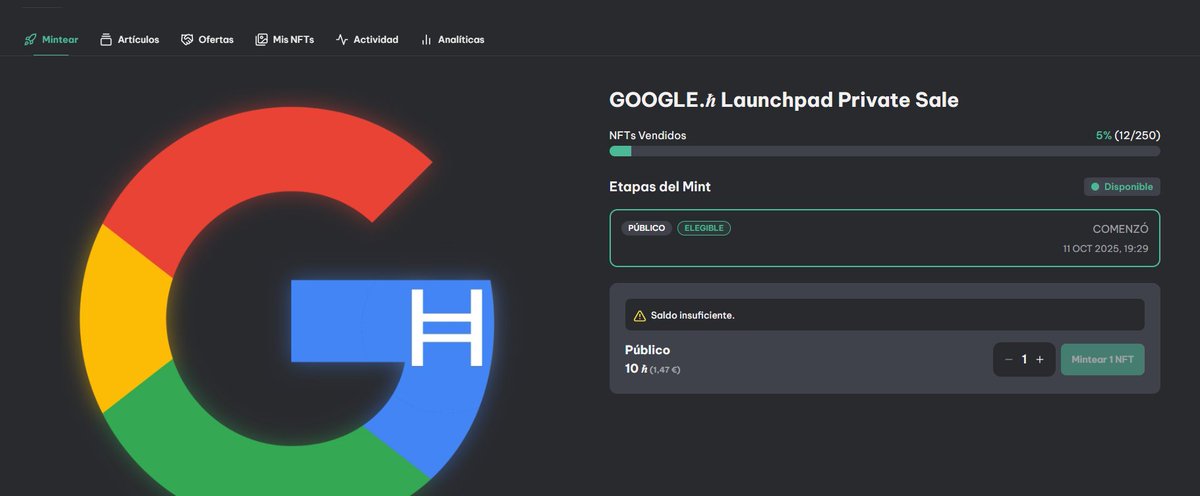Increase mint quantity with plus button
Viewport: 1200px width, 496px height.
click(x=1040, y=359)
